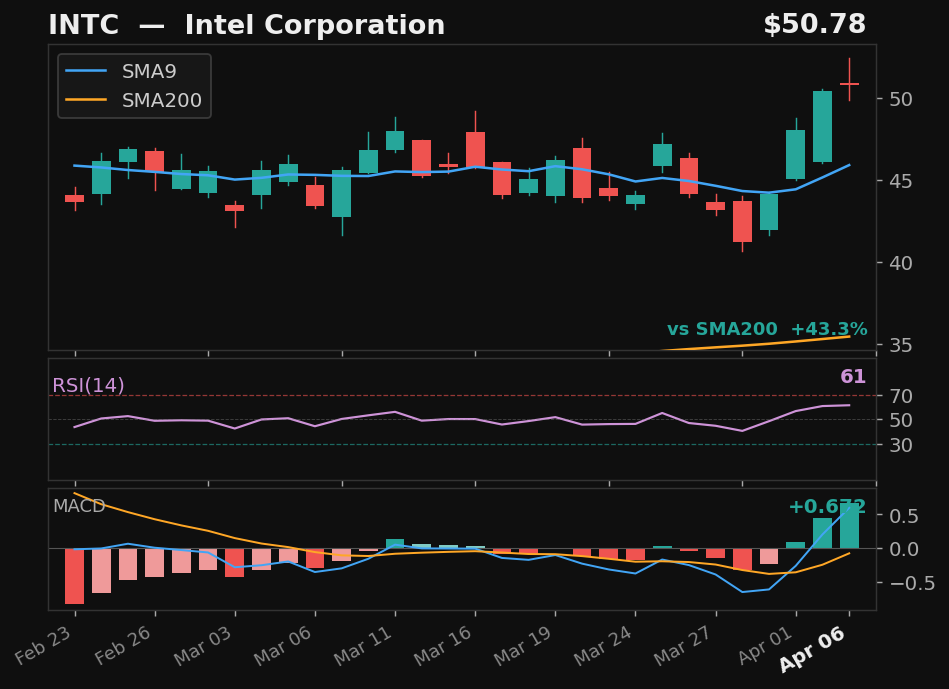Click RSI axis label 70
949x689 pixels.
(x=901, y=397)
